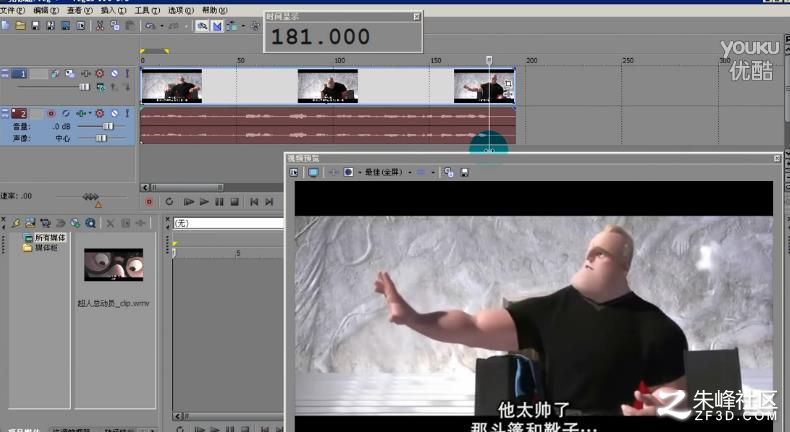Viewport: 790px width, 432px height.
Task: Open the 工具 (Tools) menu
Action: 147,10
